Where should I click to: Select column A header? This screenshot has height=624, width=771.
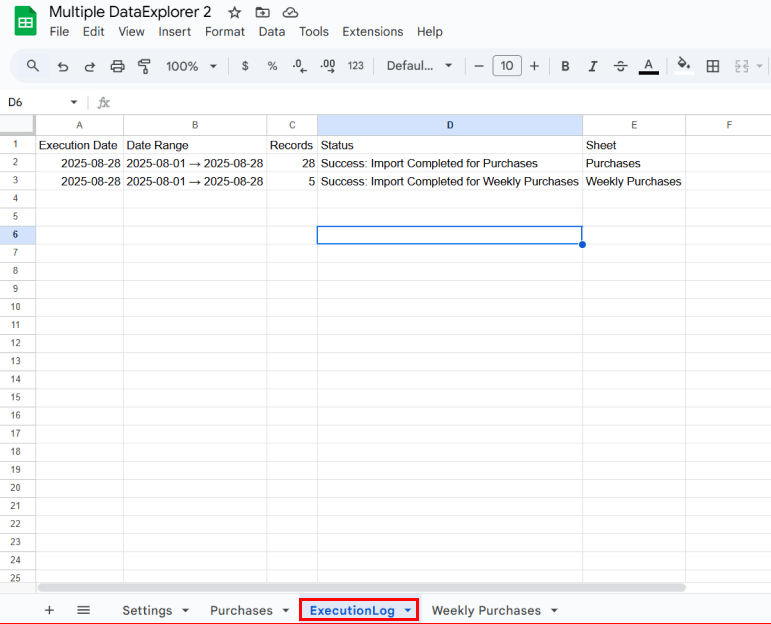coord(79,125)
